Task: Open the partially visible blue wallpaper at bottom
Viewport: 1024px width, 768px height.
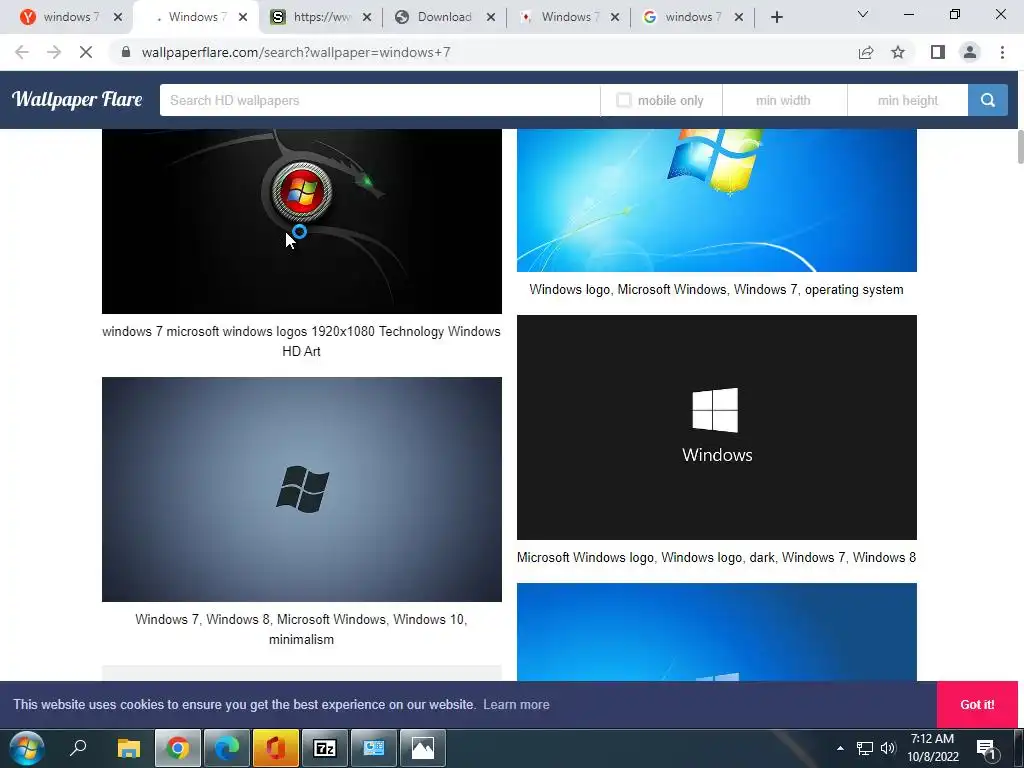Action: (x=716, y=632)
